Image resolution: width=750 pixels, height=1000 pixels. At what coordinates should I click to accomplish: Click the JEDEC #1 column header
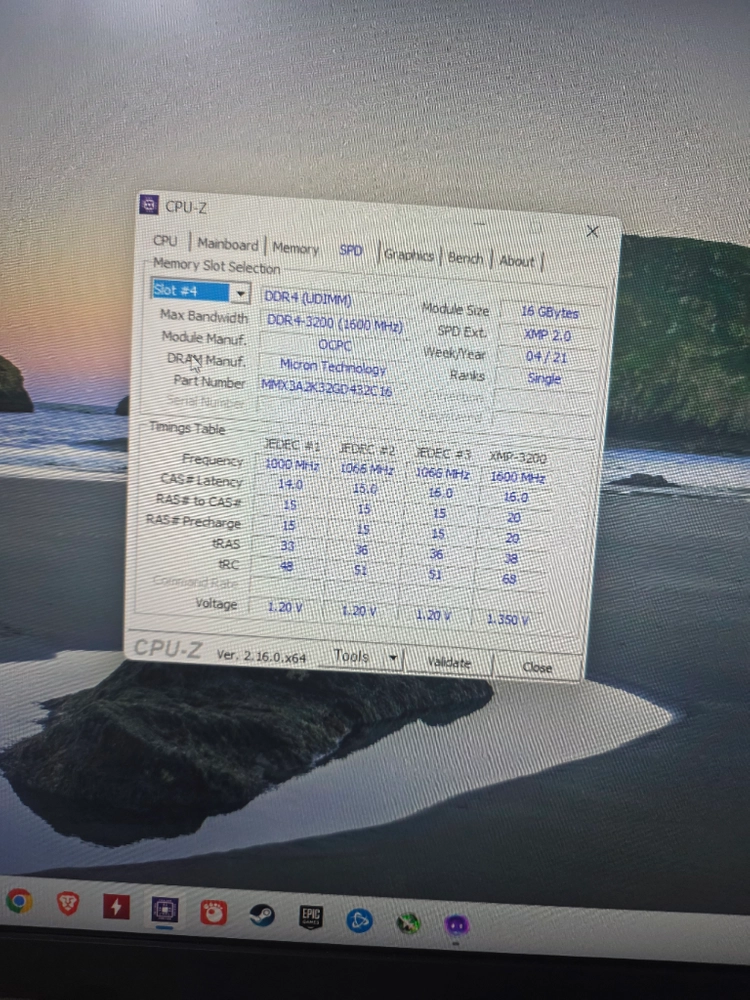[x=292, y=445]
